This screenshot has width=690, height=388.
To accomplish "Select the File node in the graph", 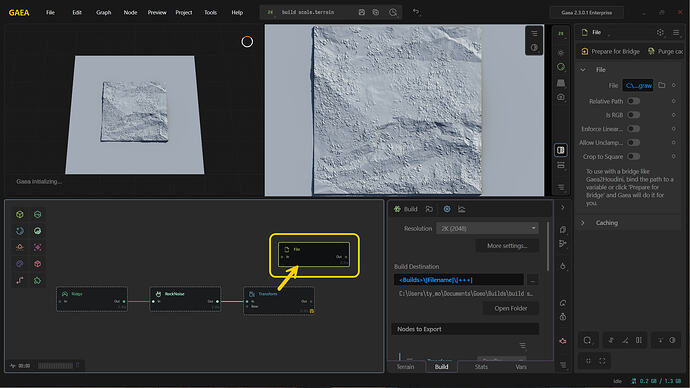I will click(x=314, y=254).
